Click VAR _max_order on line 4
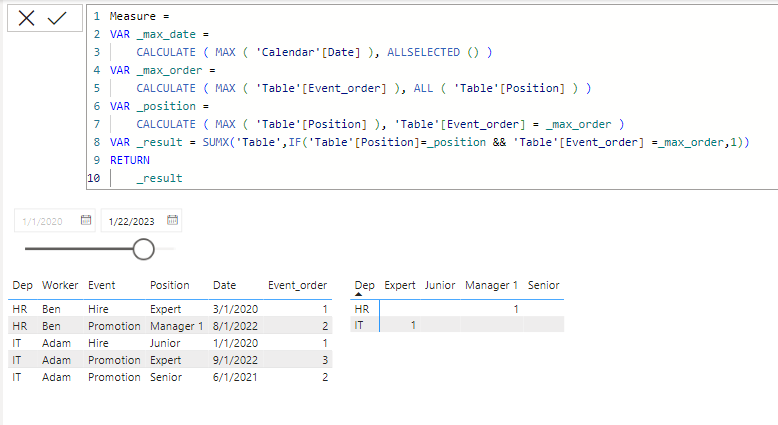Screen dimensions: 778x425 (x=156, y=70)
